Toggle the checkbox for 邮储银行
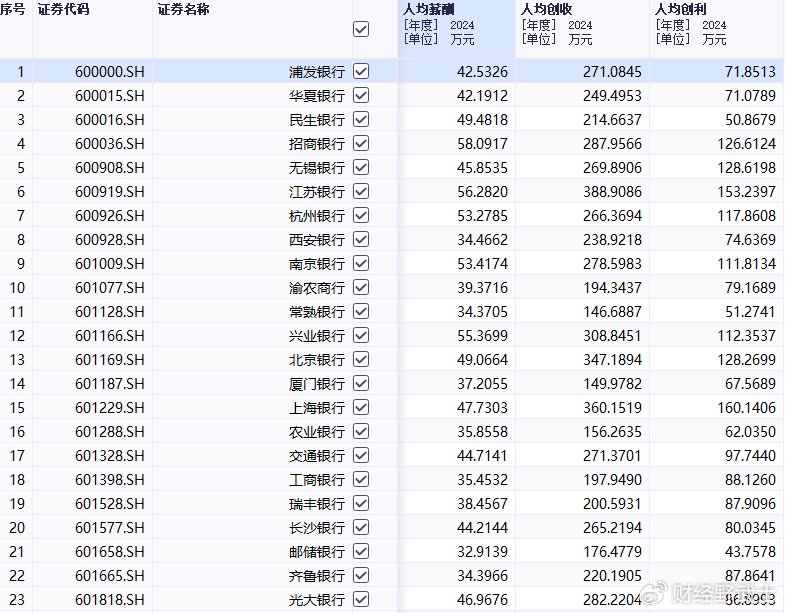This screenshot has height=613, width=785. coord(361,551)
